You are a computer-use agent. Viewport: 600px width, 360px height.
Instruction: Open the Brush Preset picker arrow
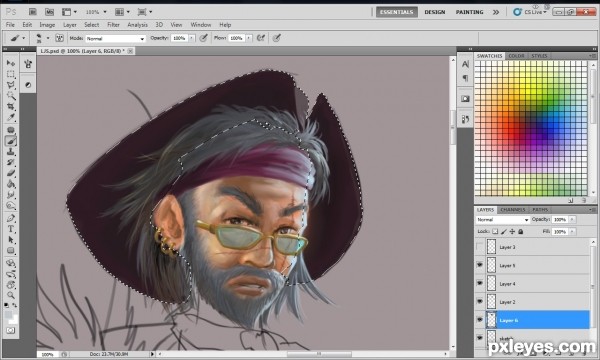coord(48,38)
